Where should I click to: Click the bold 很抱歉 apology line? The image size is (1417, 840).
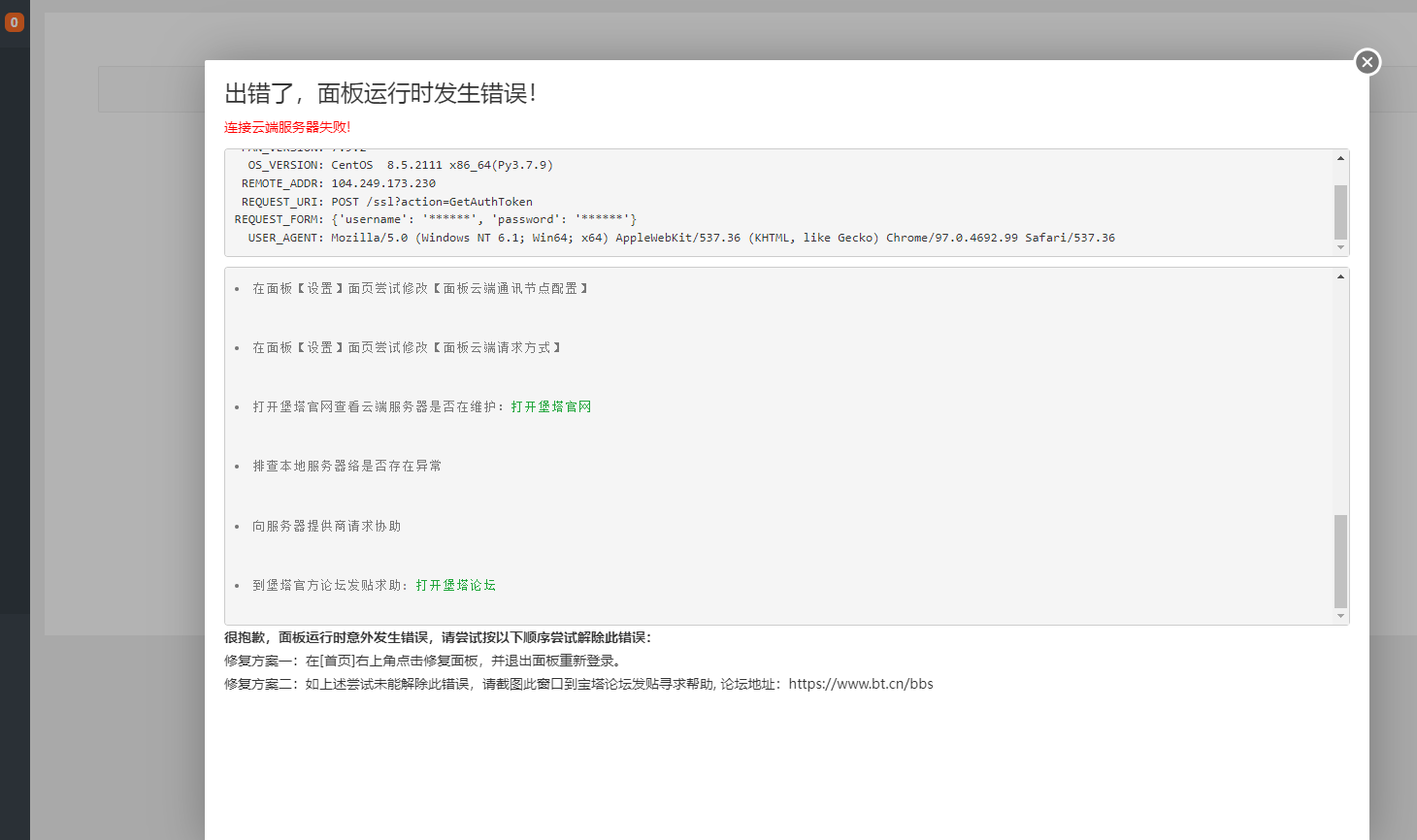point(438,637)
